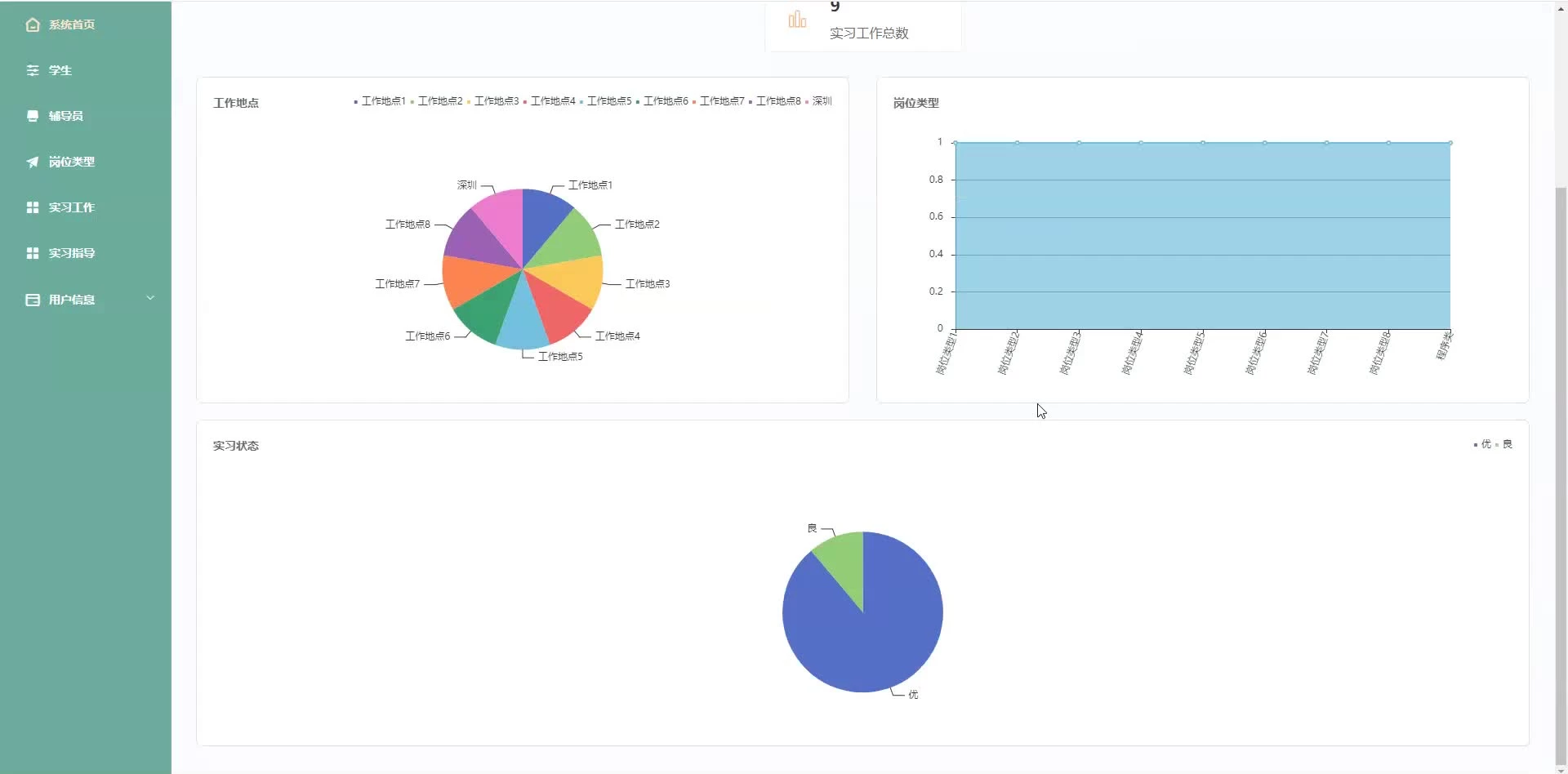Image resolution: width=1568 pixels, height=774 pixels.
Task: Toggle the 工作地点5 legend entry
Action: click(x=605, y=101)
